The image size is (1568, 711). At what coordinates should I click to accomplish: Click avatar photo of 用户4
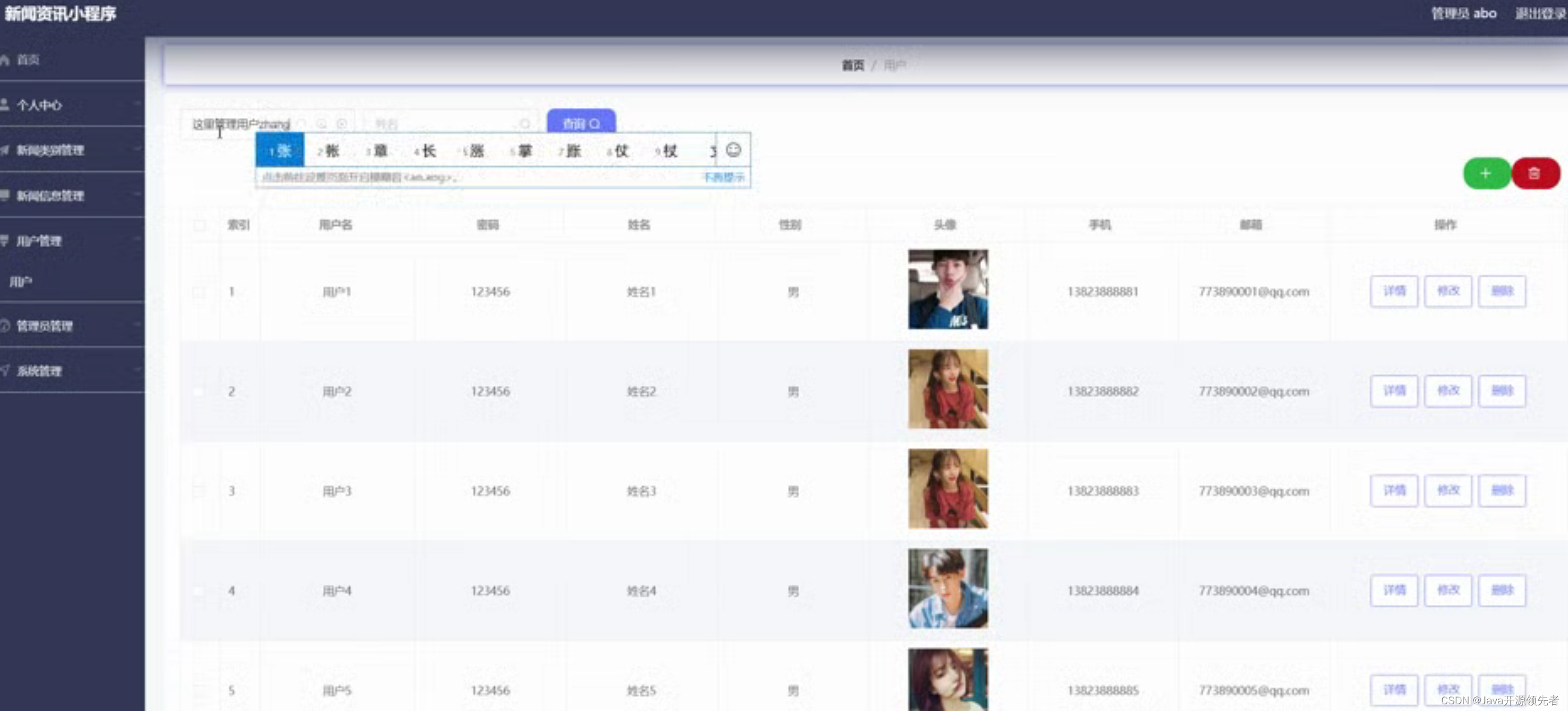[948, 589]
